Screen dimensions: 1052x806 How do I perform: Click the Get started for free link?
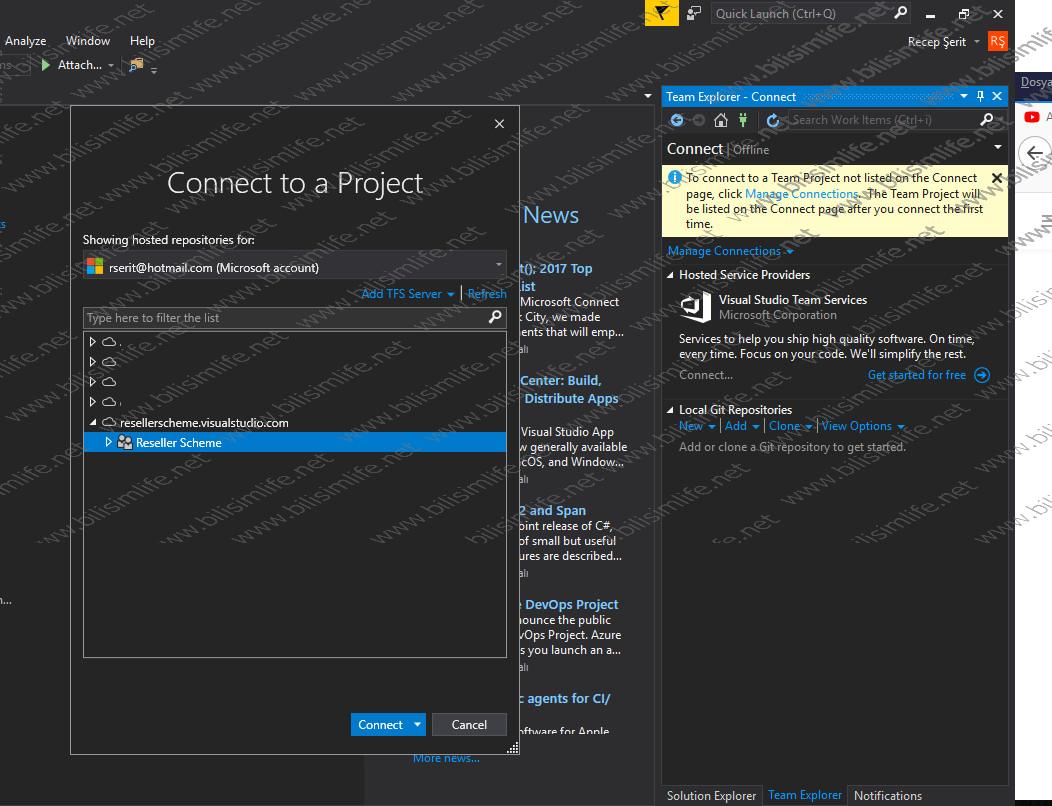pos(916,375)
